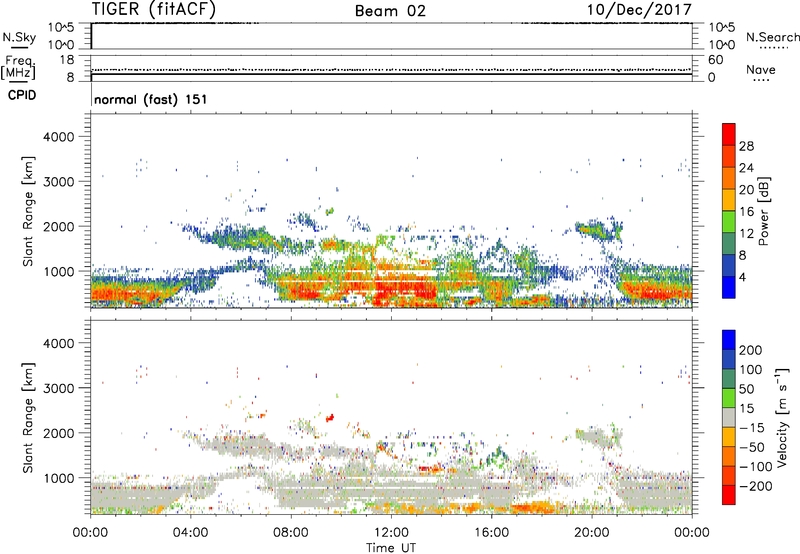This screenshot has height=554, width=800.
Task: Click the "3000" tick in the power panel
Action: pos(58,182)
